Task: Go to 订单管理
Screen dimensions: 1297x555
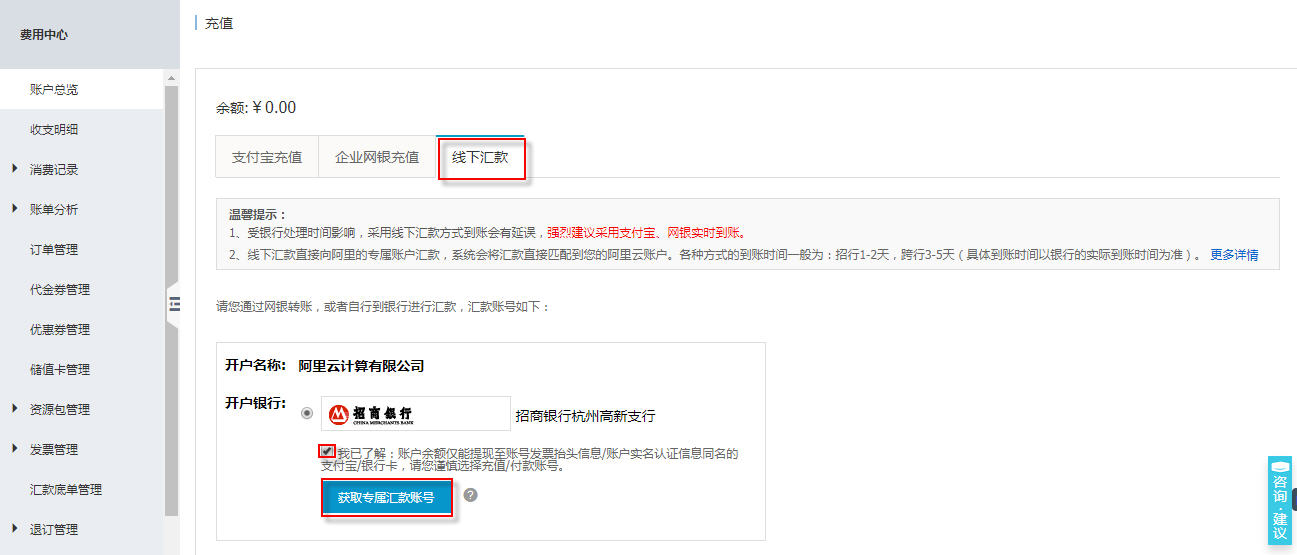Action: (x=54, y=249)
